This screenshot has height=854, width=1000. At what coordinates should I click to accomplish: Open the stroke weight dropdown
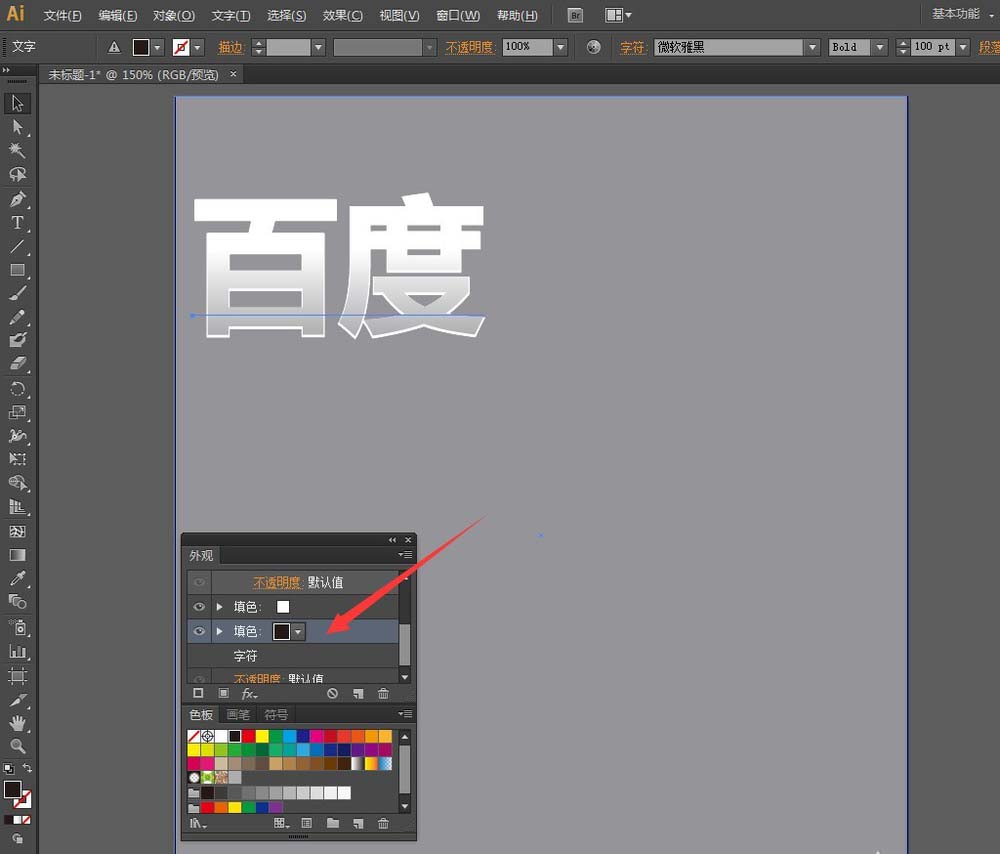coord(319,47)
